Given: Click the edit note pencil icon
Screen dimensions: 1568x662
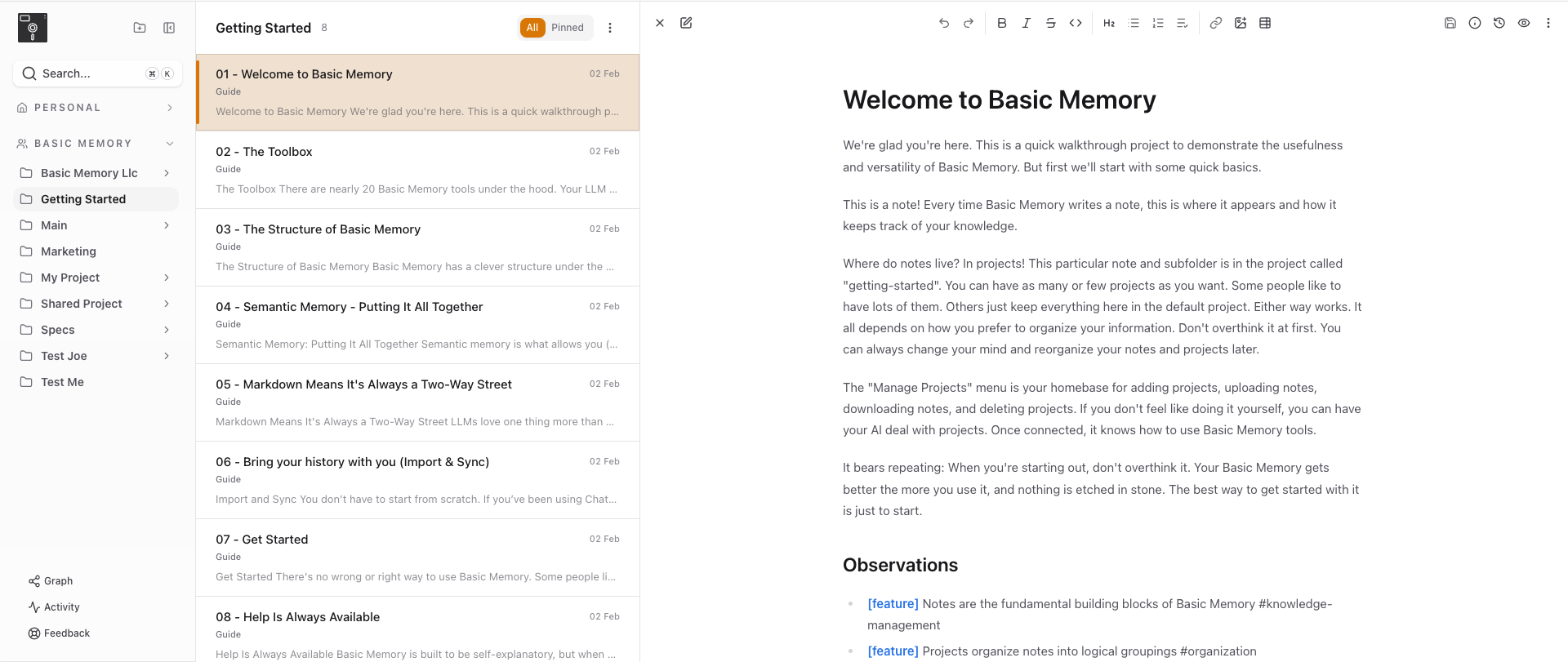Looking at the screenshot, I should click(x=686, y=23).
